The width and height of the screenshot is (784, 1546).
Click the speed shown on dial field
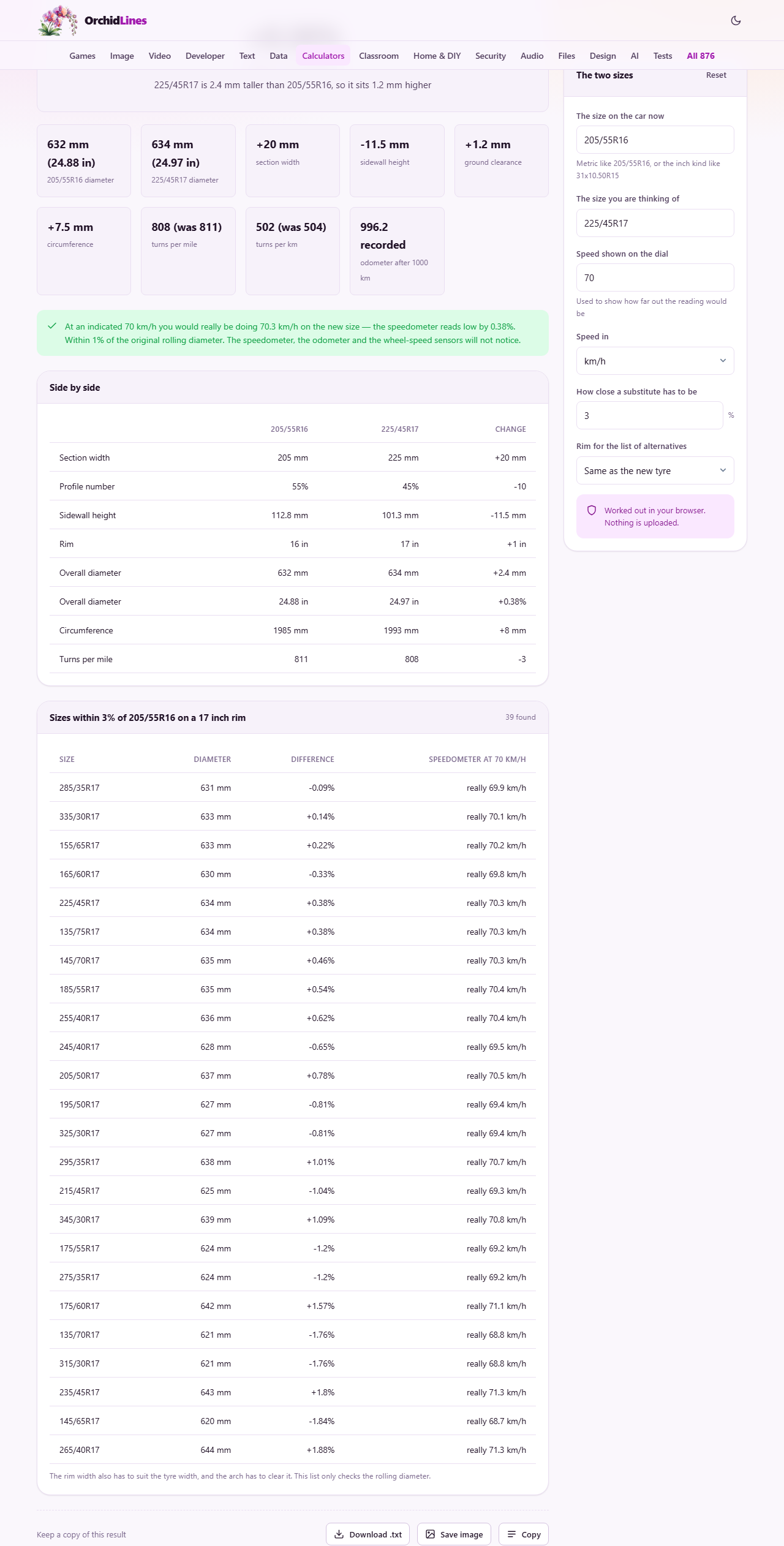tap(655, 277)
